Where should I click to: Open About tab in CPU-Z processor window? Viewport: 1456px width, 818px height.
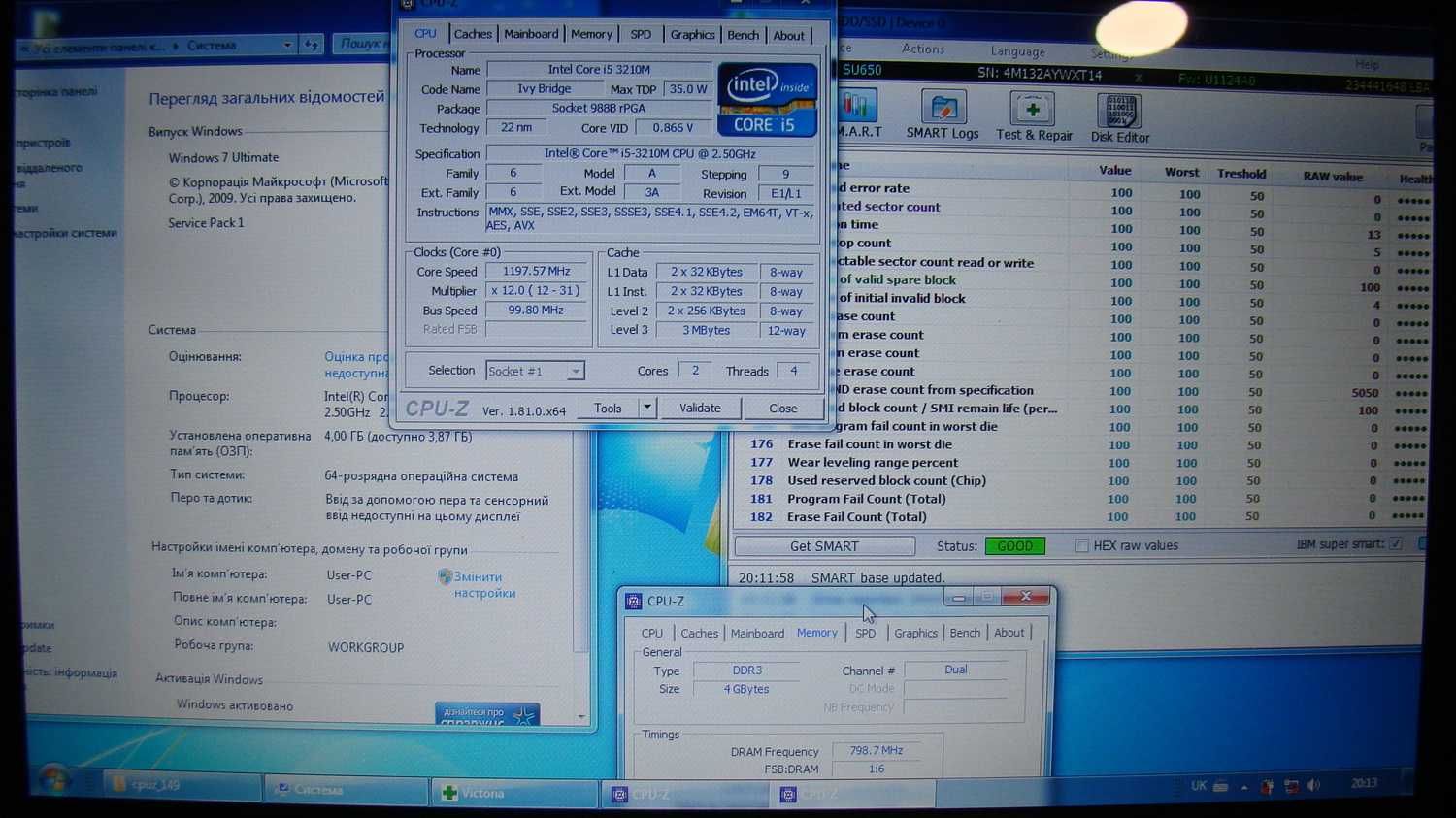pos(788,36)
